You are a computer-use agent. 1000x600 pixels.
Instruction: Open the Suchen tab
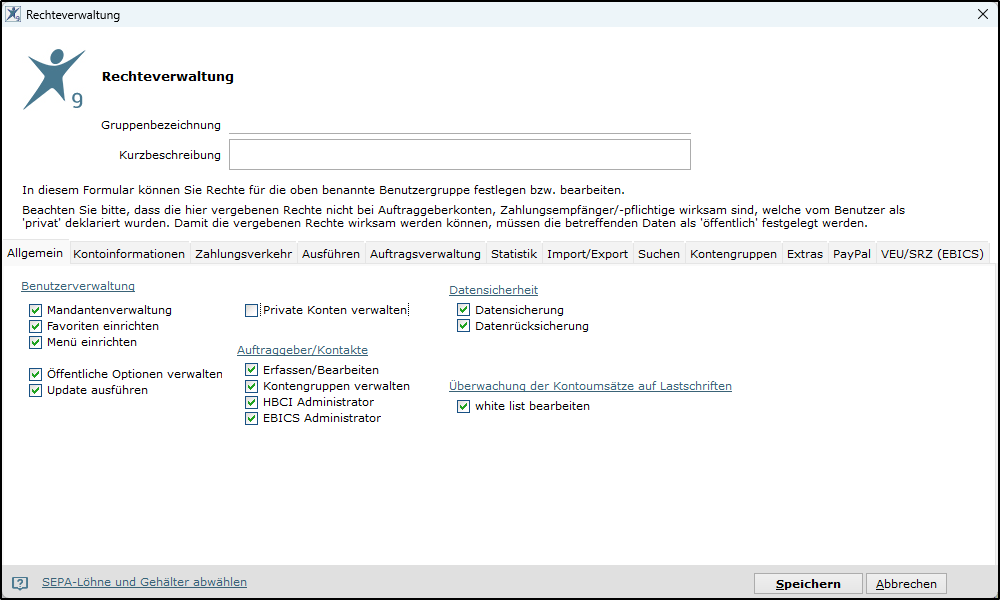pos(659,254)
